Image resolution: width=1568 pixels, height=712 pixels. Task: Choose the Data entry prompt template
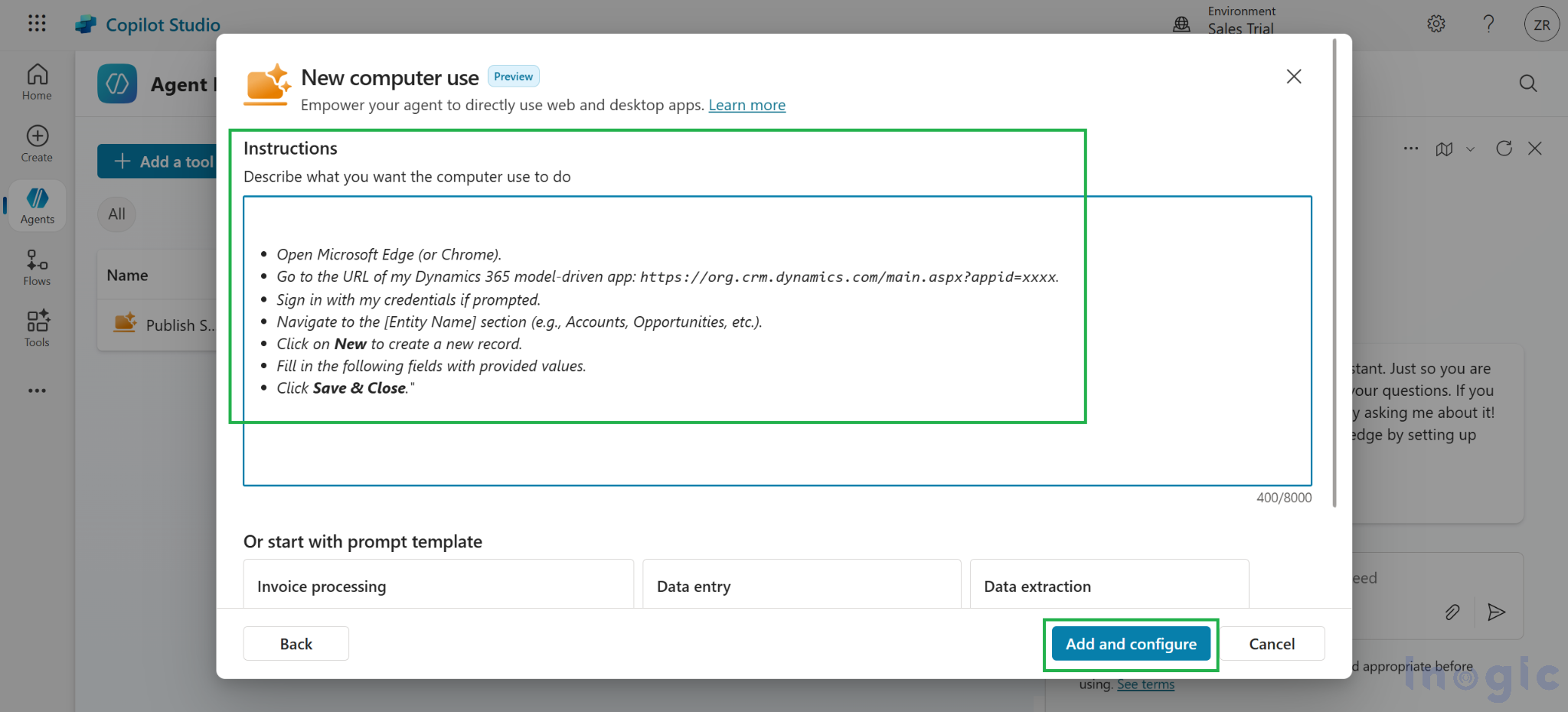802,586
